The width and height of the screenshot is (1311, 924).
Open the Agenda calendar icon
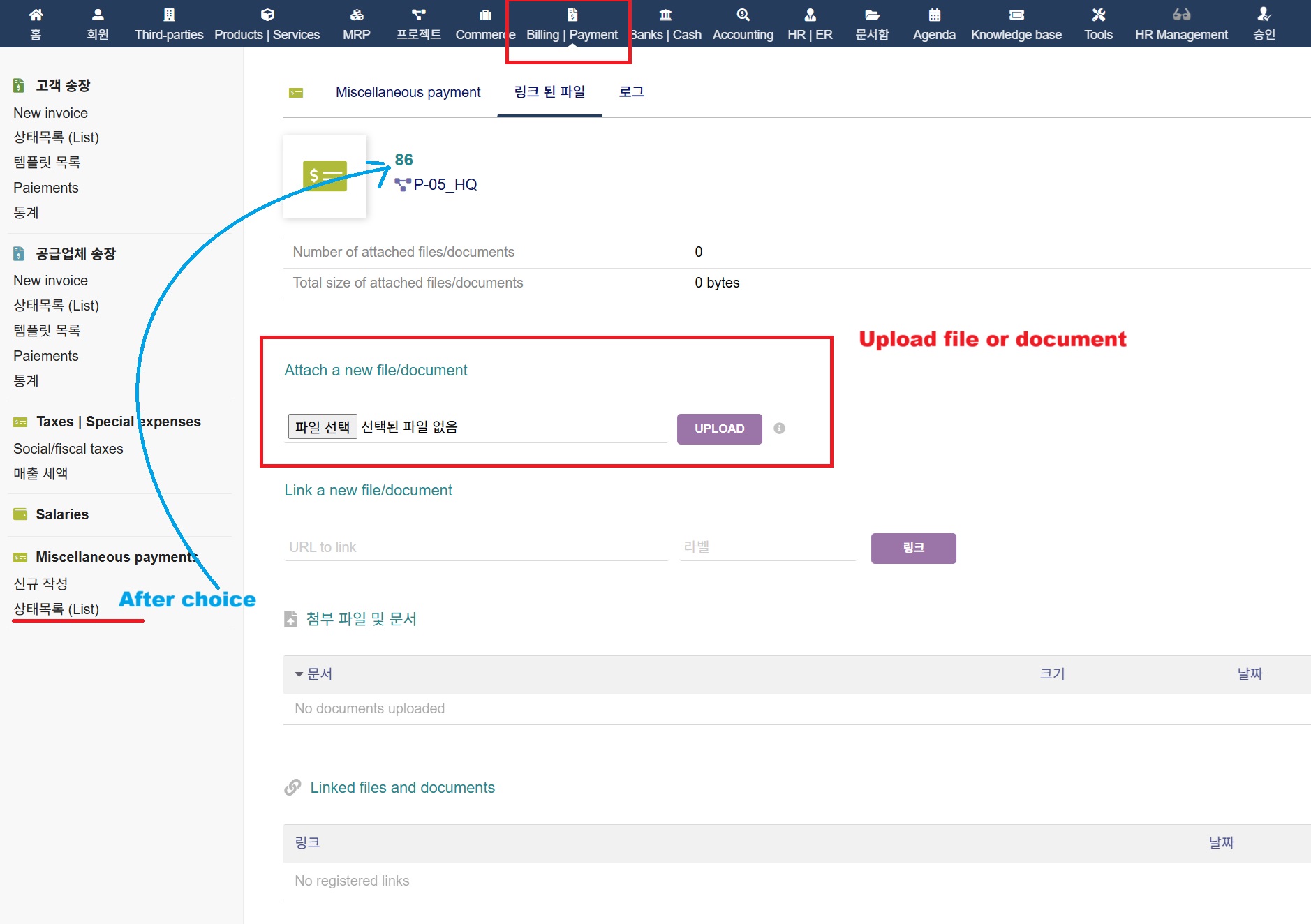tap(934, 15)
